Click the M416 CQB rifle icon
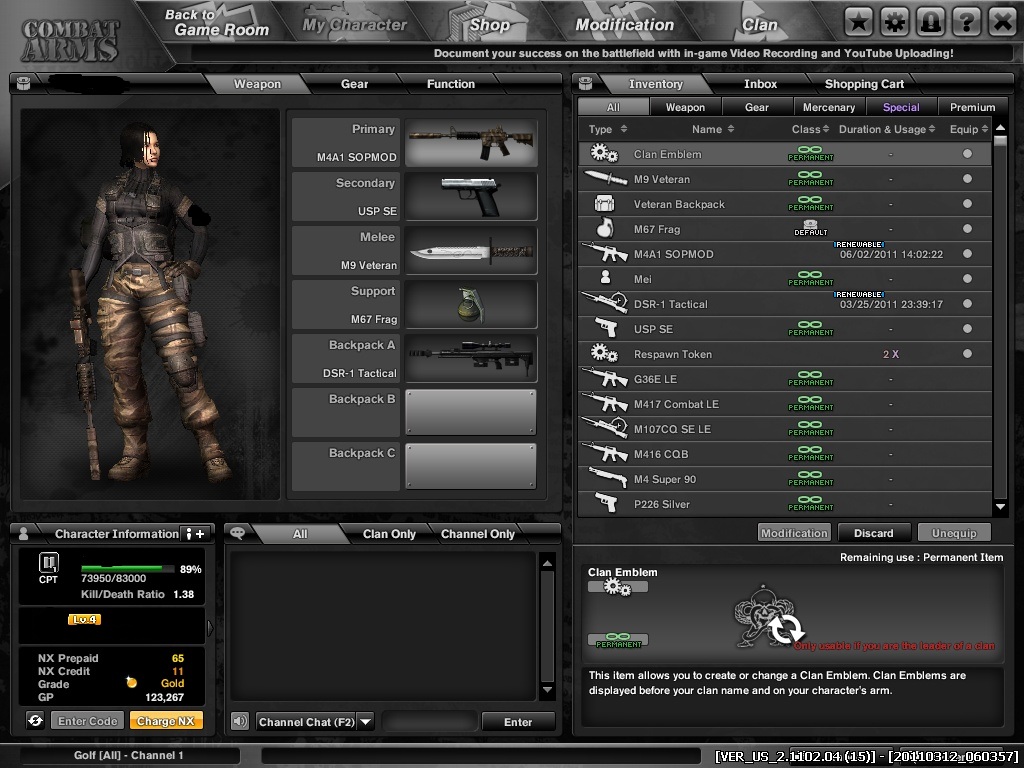The width and height of the screenshot is (1024, 768). point(605,453)
